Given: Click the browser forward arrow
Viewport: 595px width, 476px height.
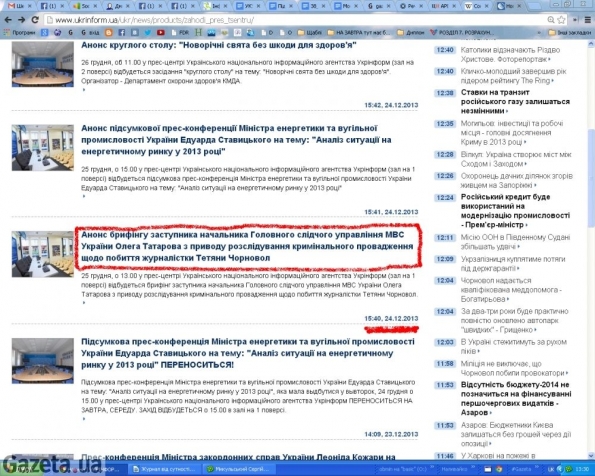Looking at the screenshot, I should [x=22, y=20].
